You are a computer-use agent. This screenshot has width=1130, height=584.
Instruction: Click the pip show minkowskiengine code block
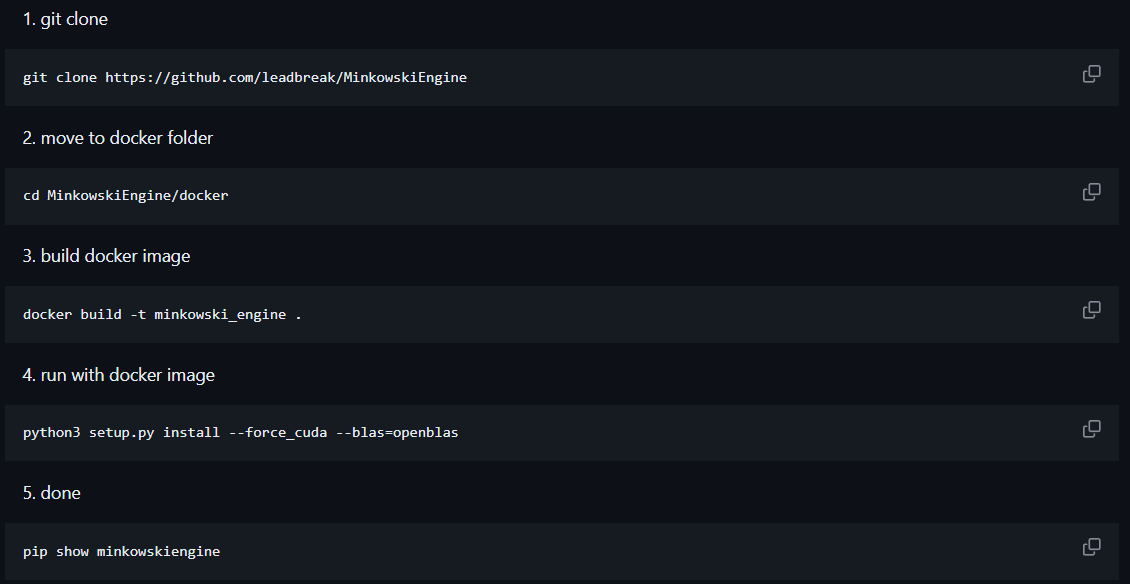[x=121, y=550]
